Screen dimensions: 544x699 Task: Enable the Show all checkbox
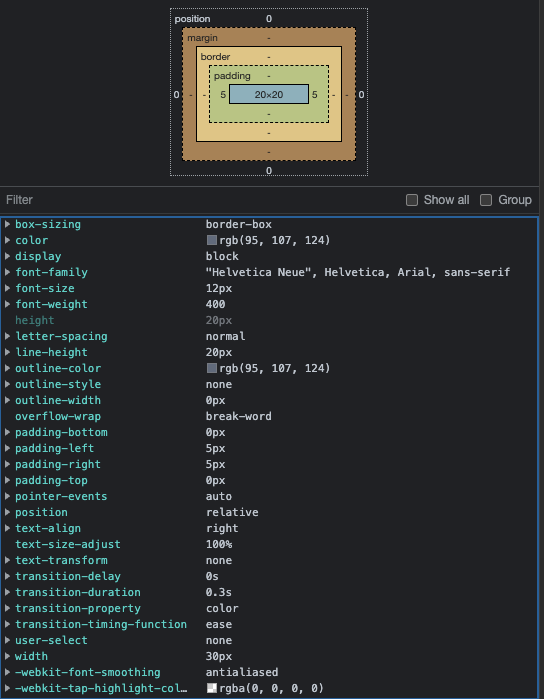412,200
